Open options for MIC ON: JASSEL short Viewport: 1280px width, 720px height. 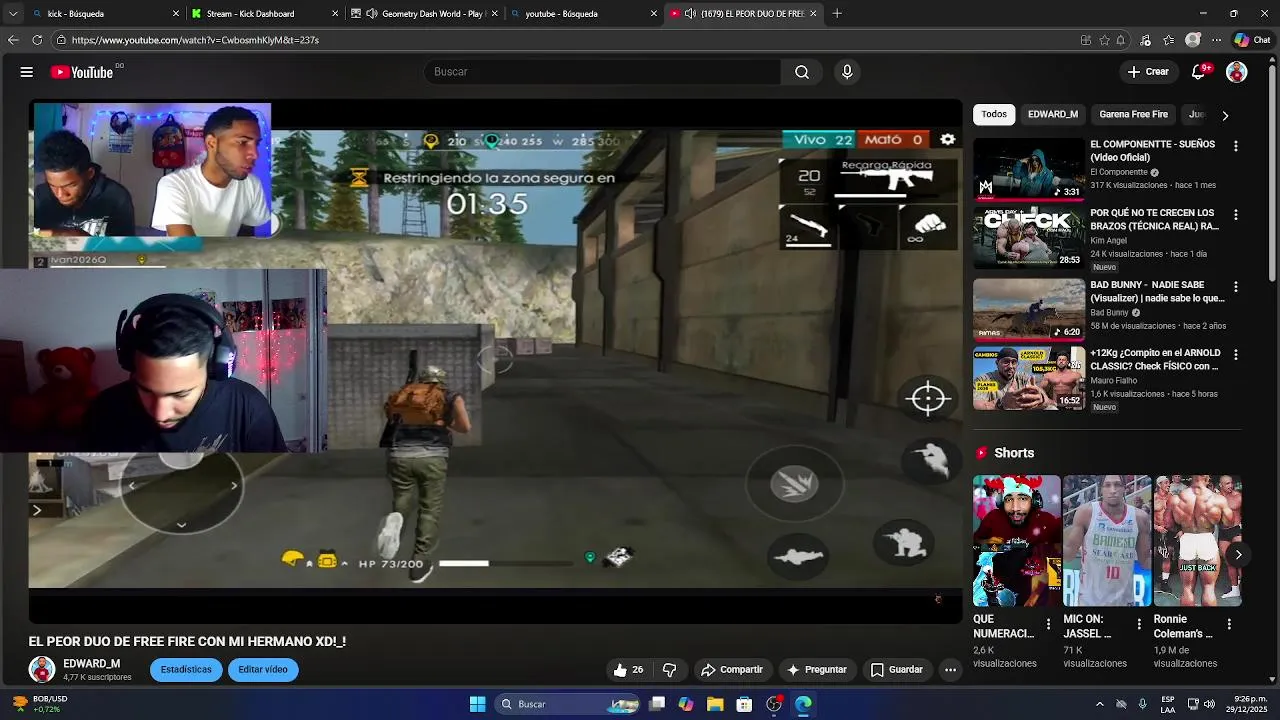coord(1139,624)
